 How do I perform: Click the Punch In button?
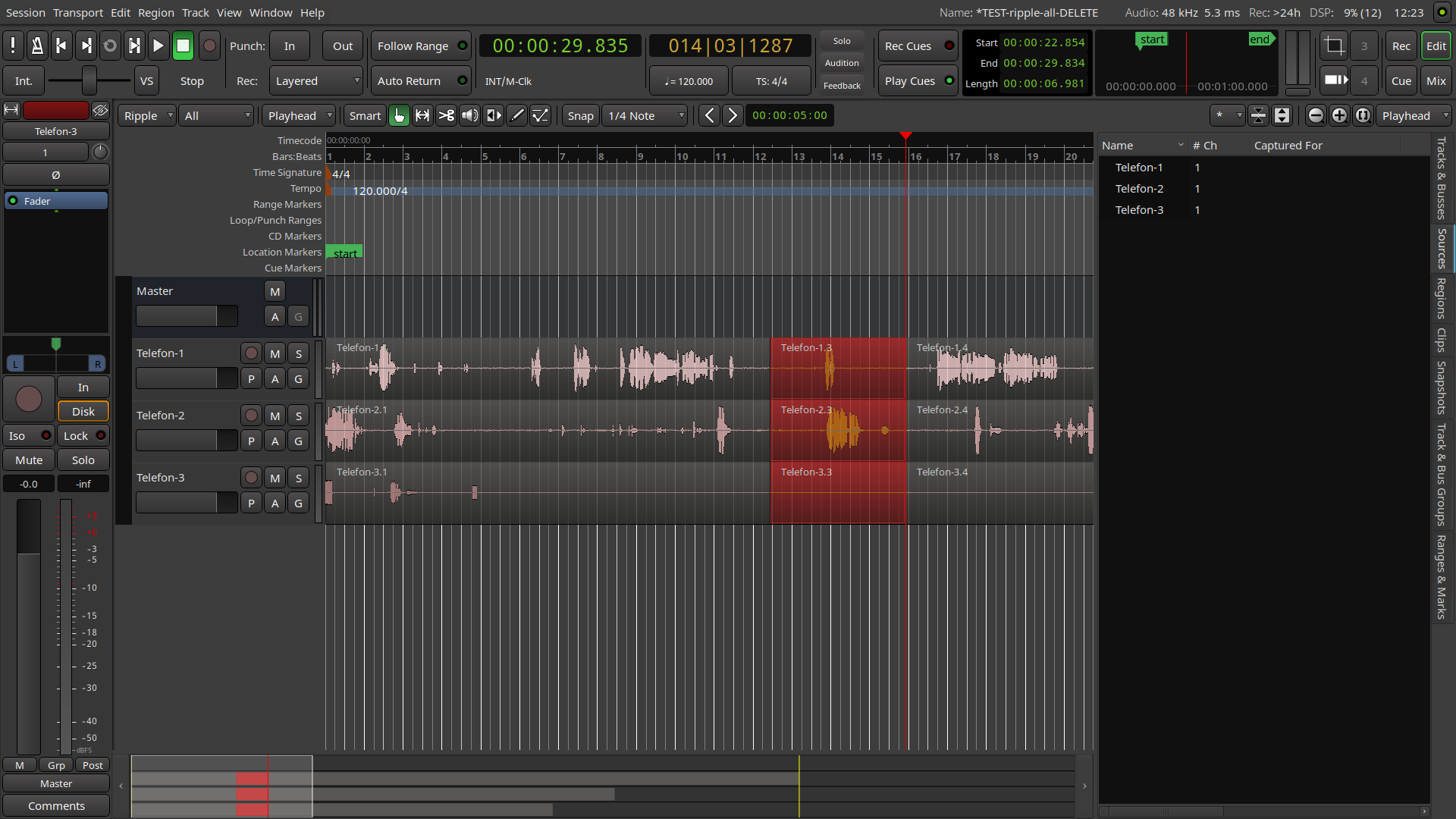point(290,46)
